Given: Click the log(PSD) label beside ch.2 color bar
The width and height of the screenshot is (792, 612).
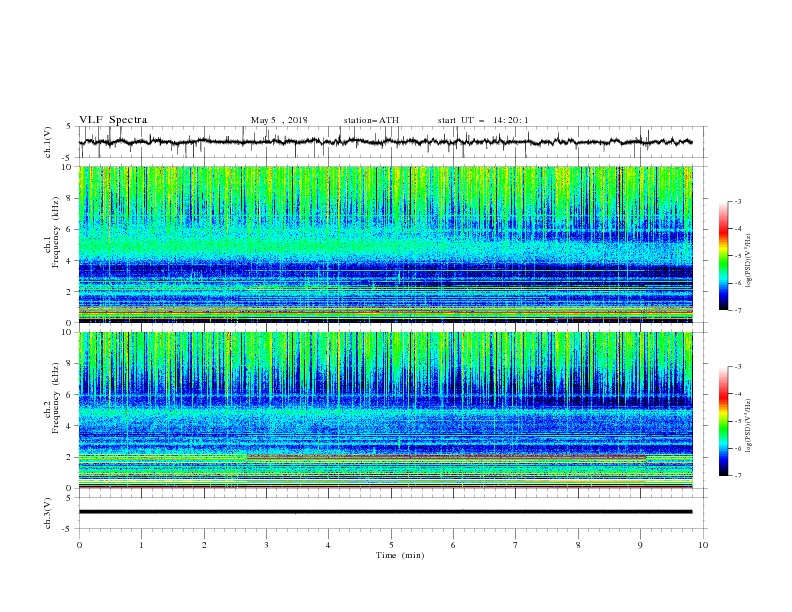Looking at the screenshot, I should [x=748, y=425].
